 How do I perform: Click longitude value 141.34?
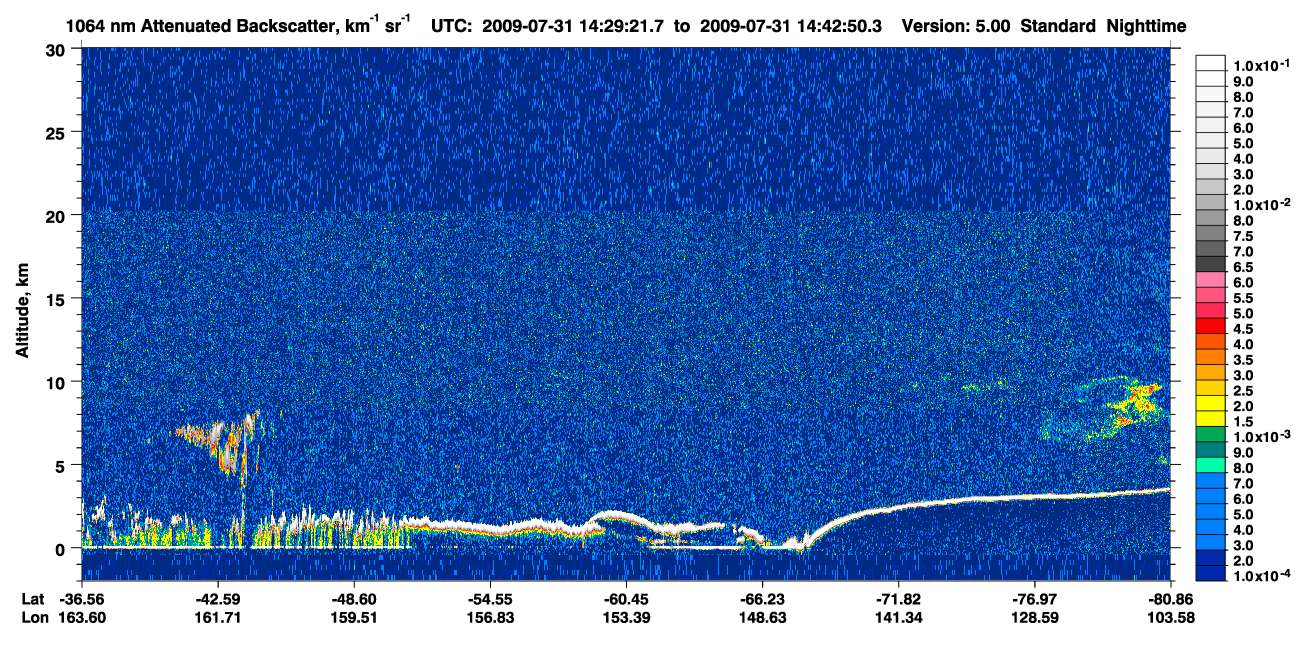point(899,617)
